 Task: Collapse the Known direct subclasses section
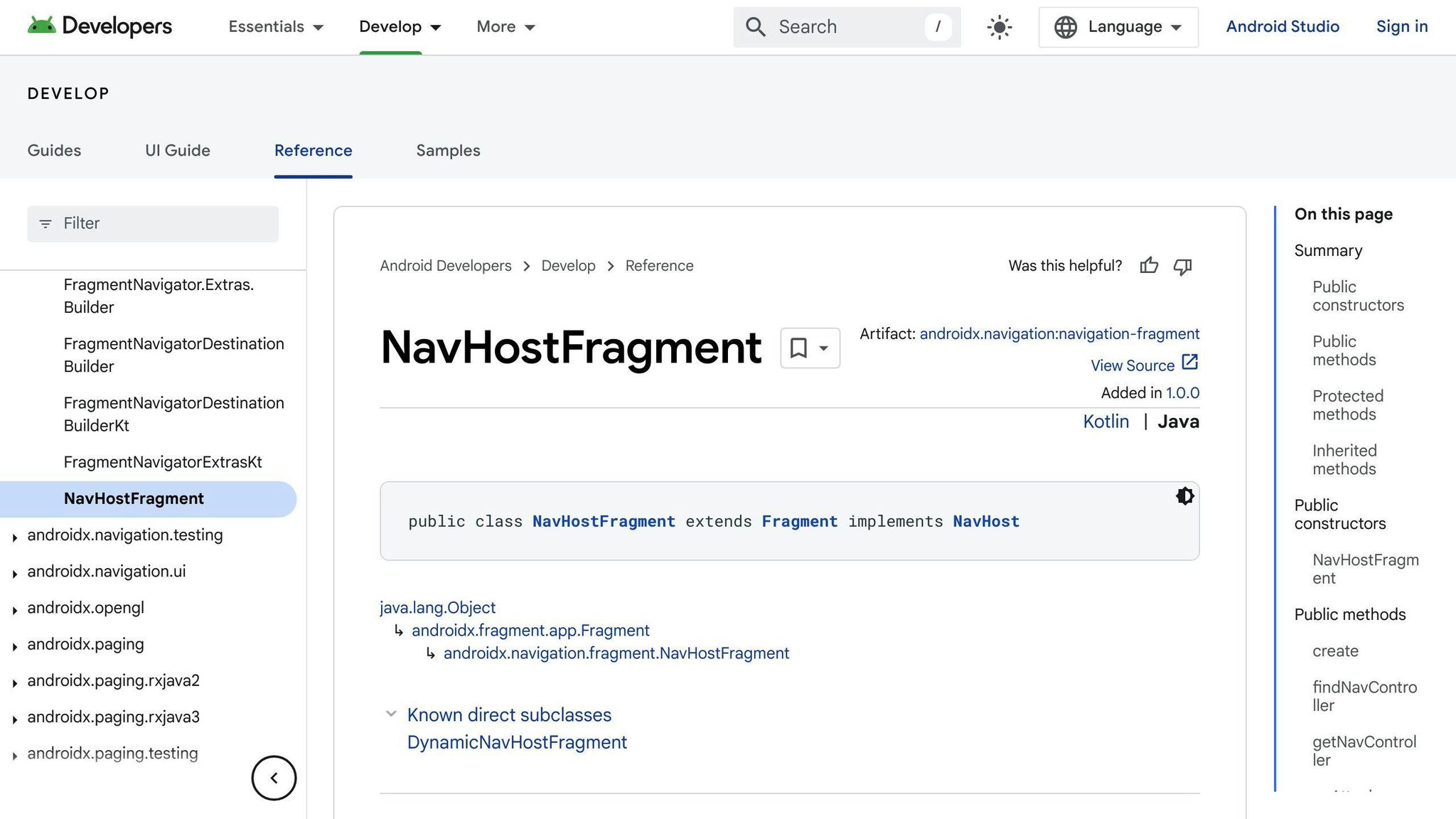click(391, 714)
